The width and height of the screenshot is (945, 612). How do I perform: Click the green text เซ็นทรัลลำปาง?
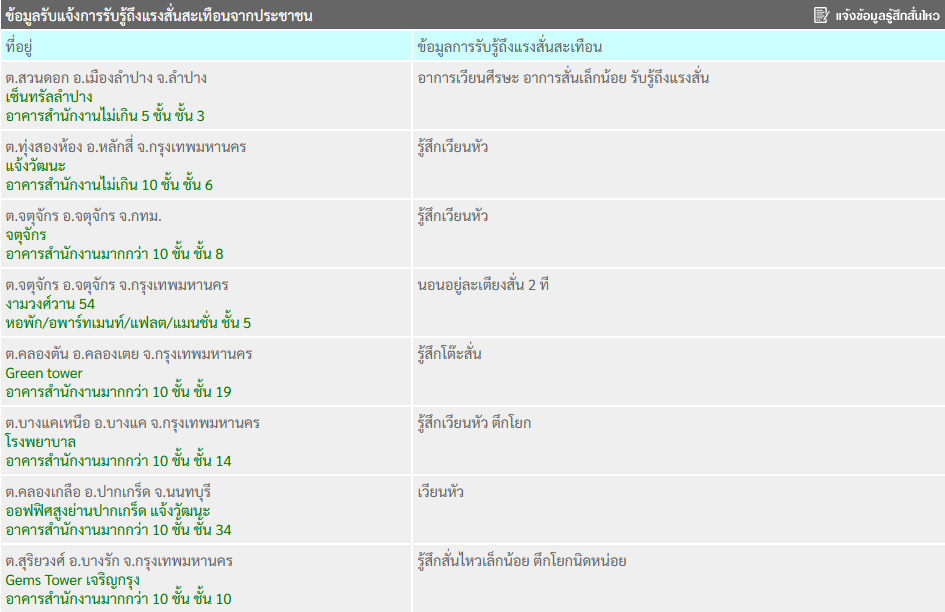(49, 97)
